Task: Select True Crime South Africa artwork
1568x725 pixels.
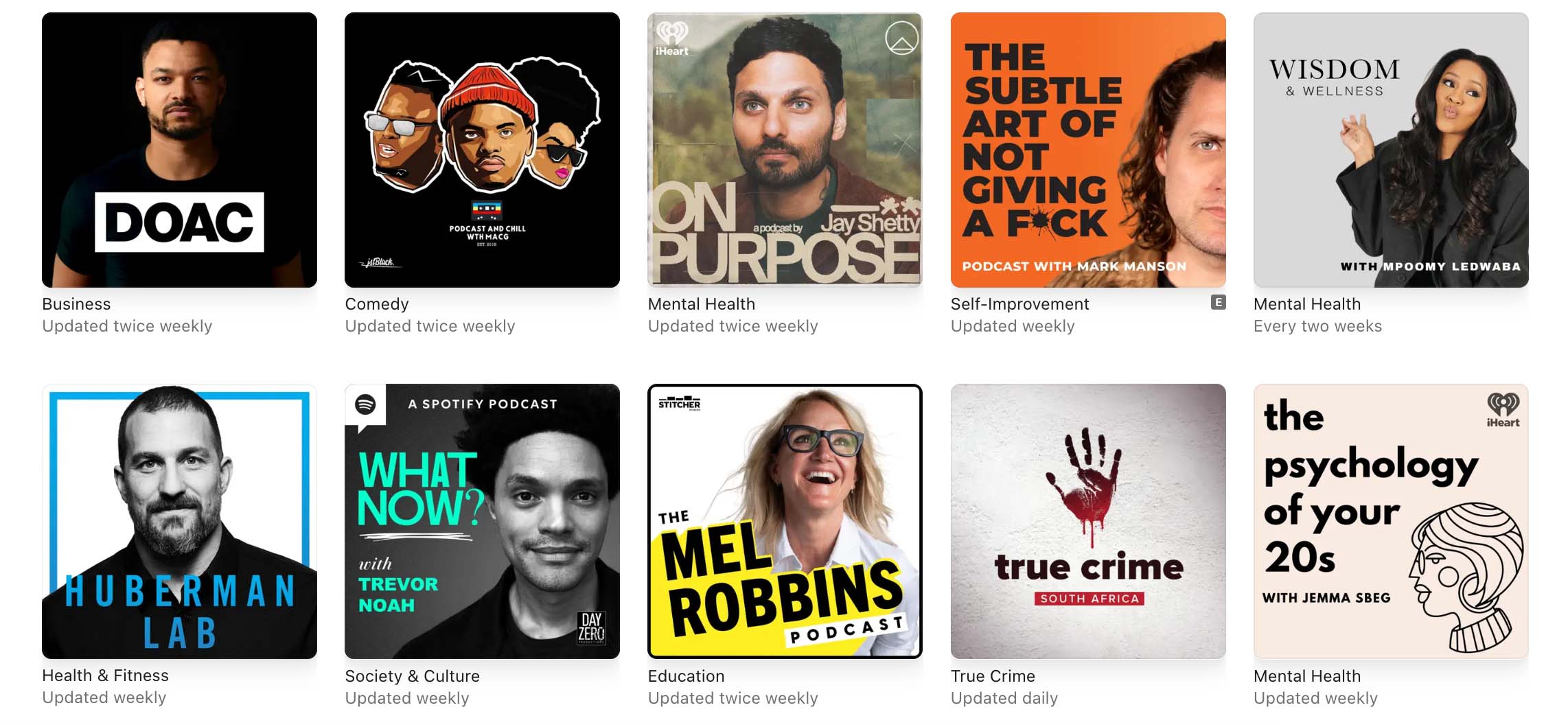Action: click(1088, 521)
